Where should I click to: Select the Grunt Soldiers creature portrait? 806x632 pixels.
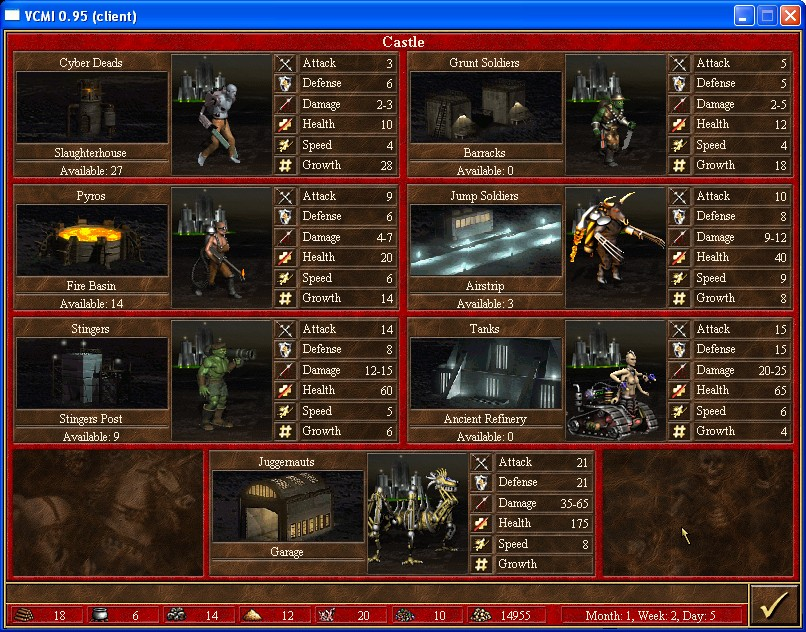(x=615, y=114)
